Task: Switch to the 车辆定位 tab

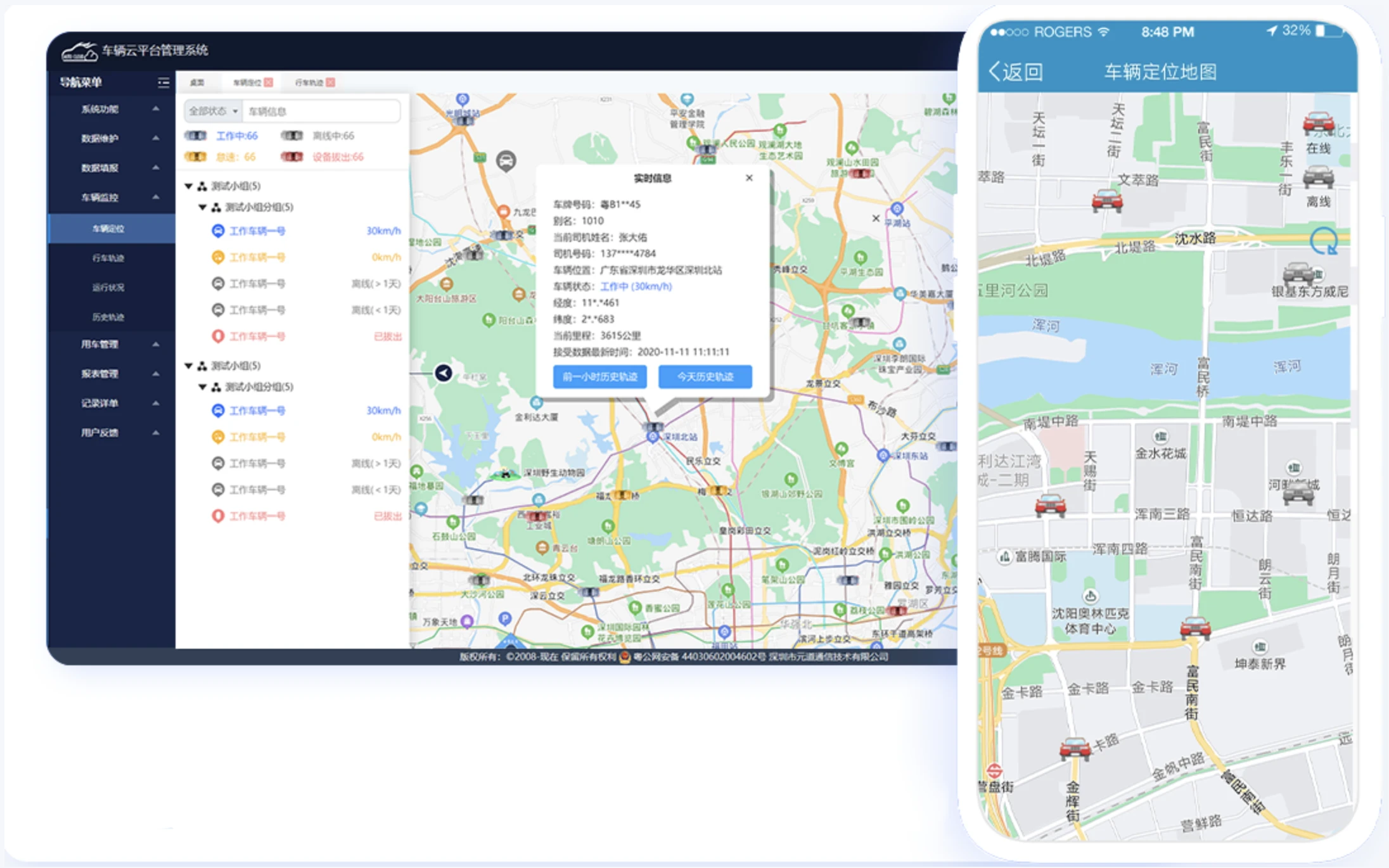Action: (x=247, y=82)
